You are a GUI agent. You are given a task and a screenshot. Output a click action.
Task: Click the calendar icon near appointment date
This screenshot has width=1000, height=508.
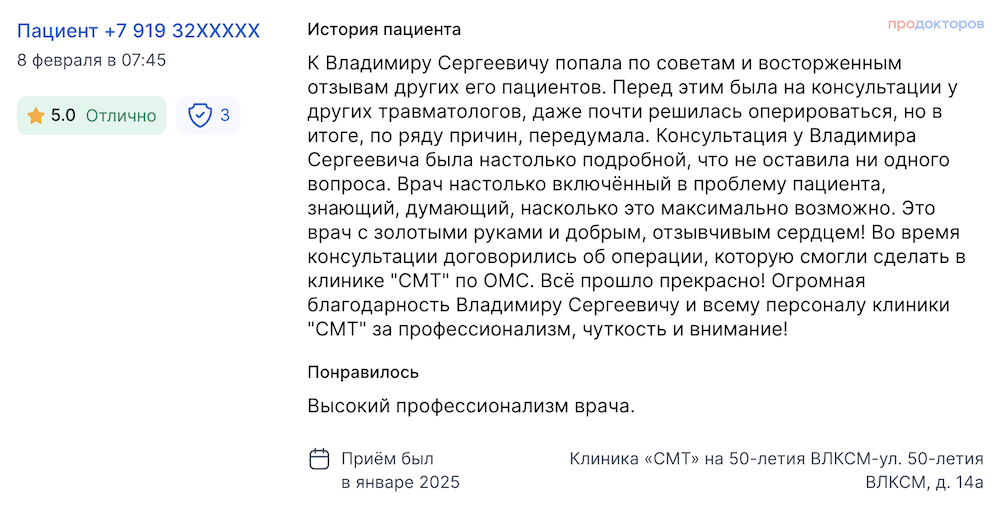point(319,459)
